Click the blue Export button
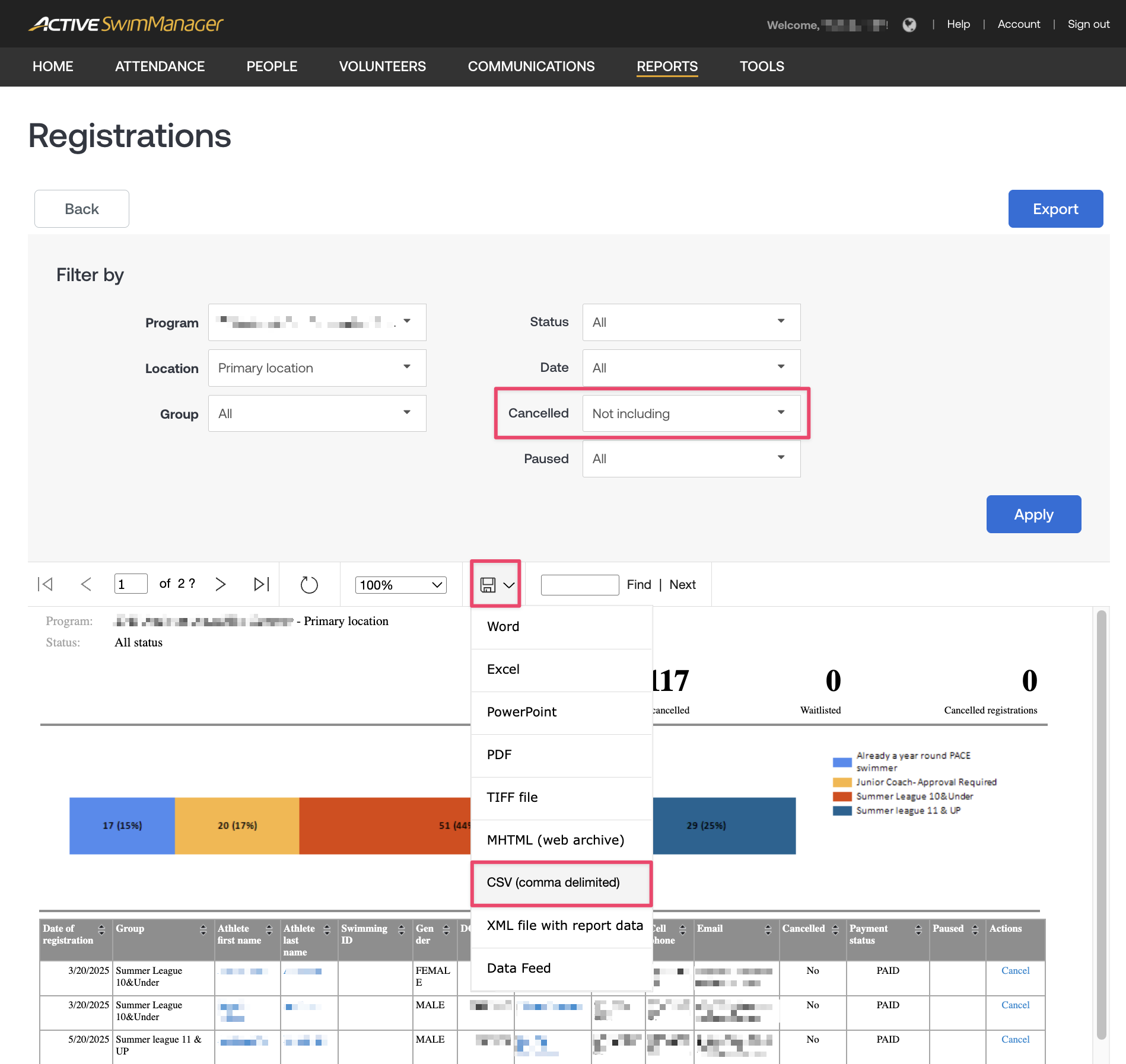This screenshot has width=1126, height=1064. click(1055, 209)
